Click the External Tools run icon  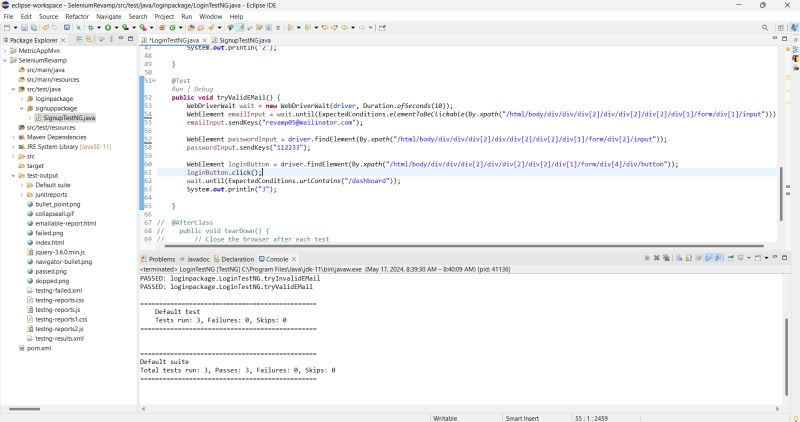point(143,28)
